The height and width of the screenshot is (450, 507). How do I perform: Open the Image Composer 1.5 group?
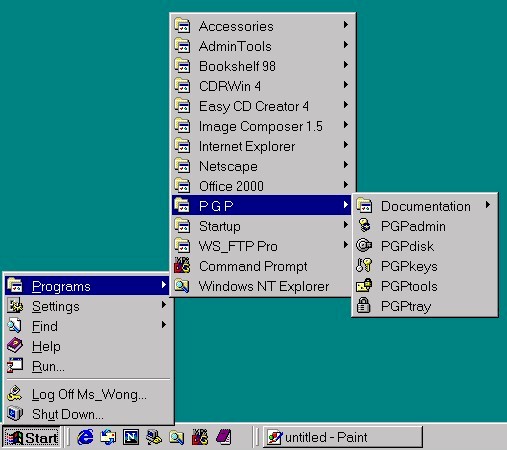[x=262, y=126]
